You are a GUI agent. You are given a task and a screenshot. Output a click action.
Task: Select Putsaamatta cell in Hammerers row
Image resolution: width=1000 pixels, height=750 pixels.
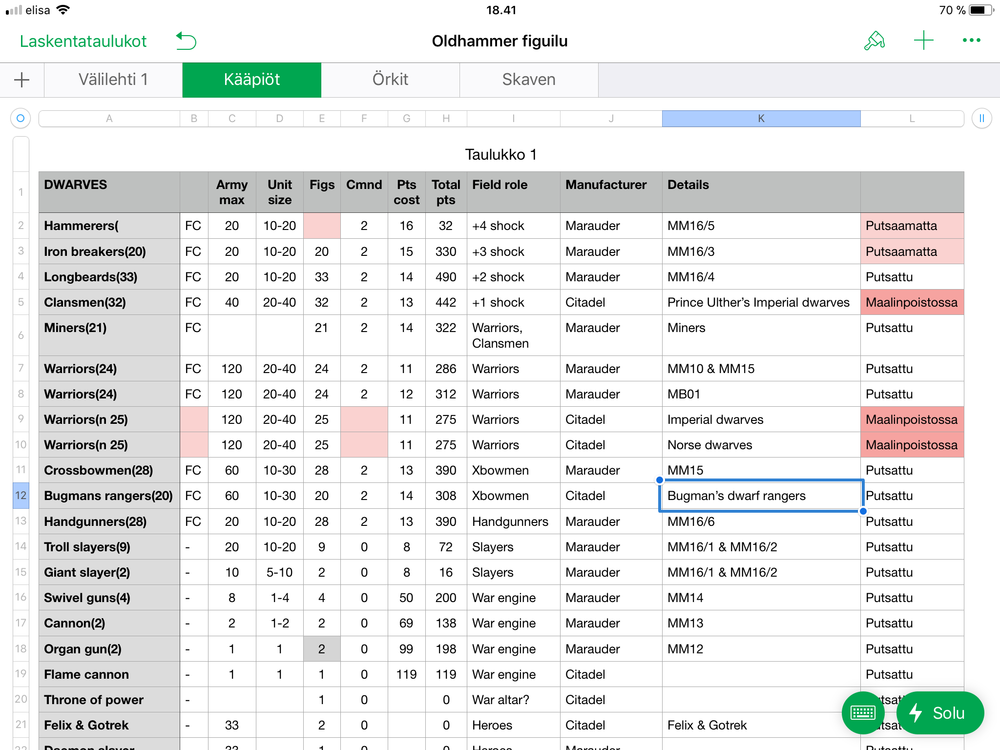(912, 226)
